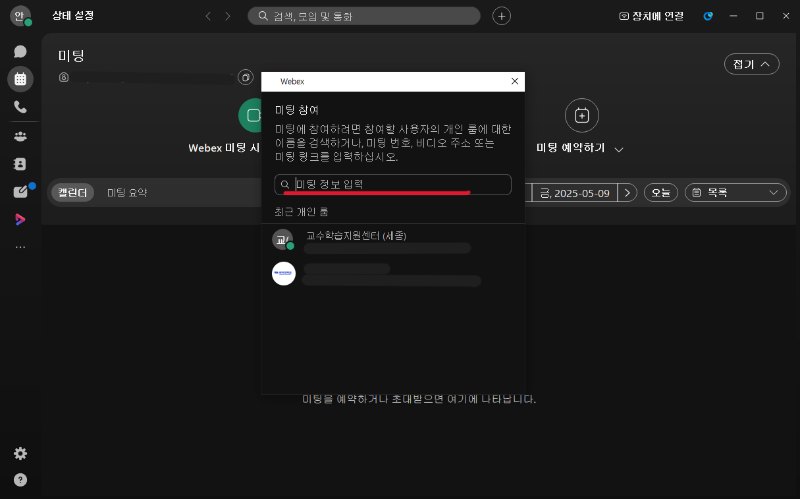The width and height of the screenshot is (800, 499).
Task: Go to next day arrow
Action: click(627, 193)
